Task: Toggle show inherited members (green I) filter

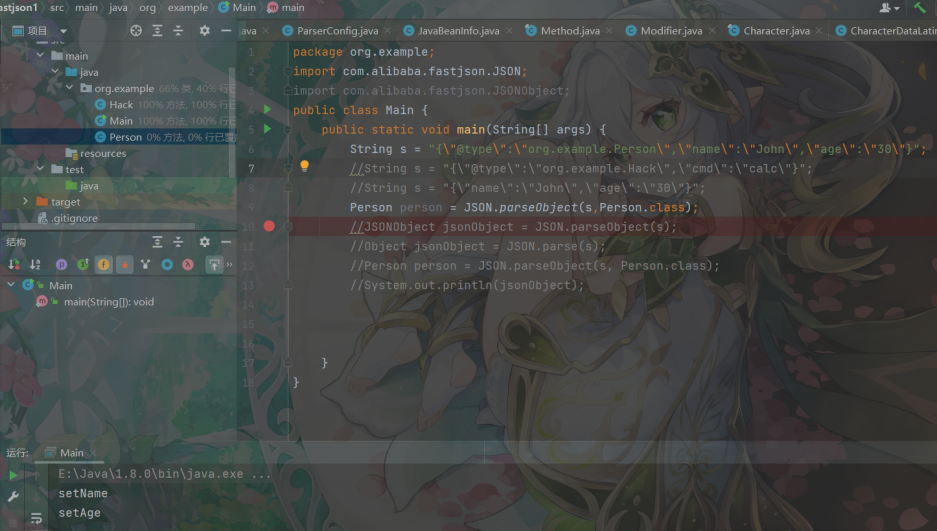Action: (82, 264)
